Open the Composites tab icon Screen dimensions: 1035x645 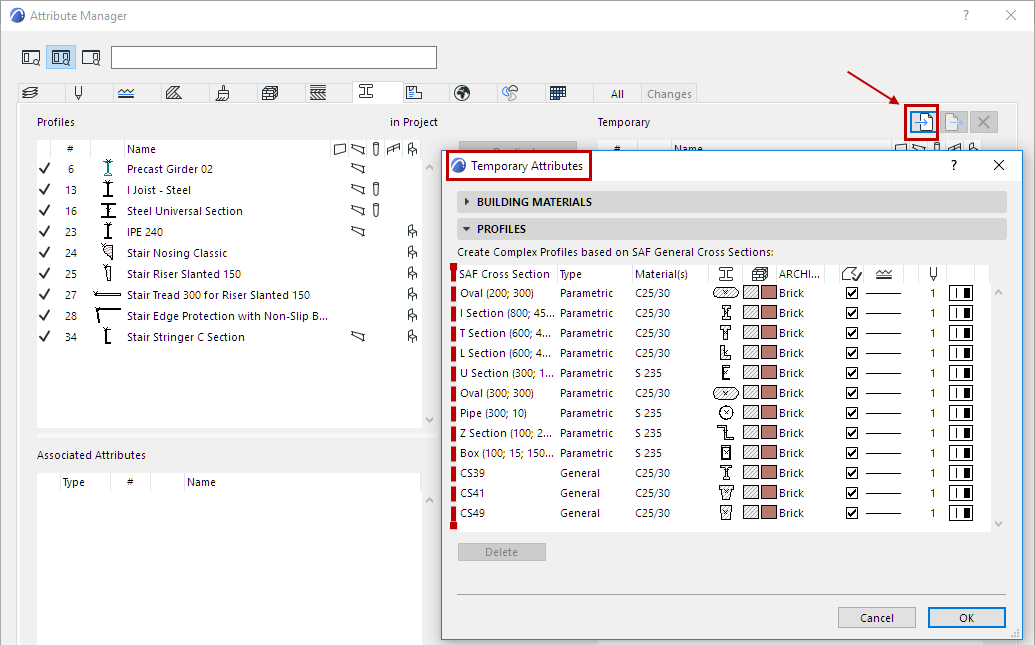coord(318,93)
